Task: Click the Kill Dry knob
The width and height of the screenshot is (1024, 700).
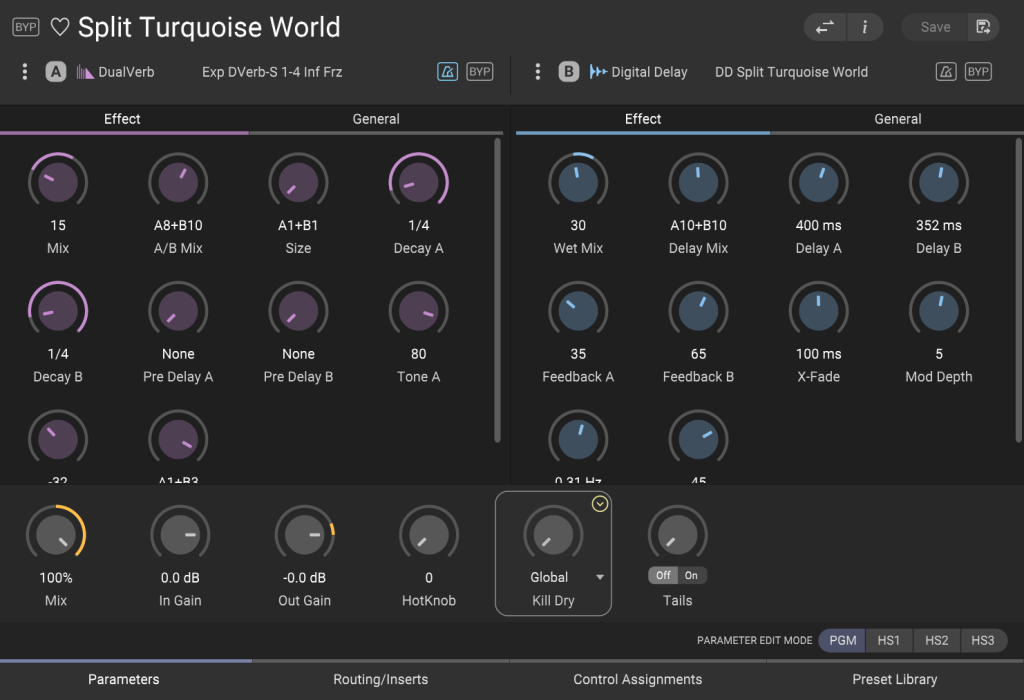Action: [553, 535]
